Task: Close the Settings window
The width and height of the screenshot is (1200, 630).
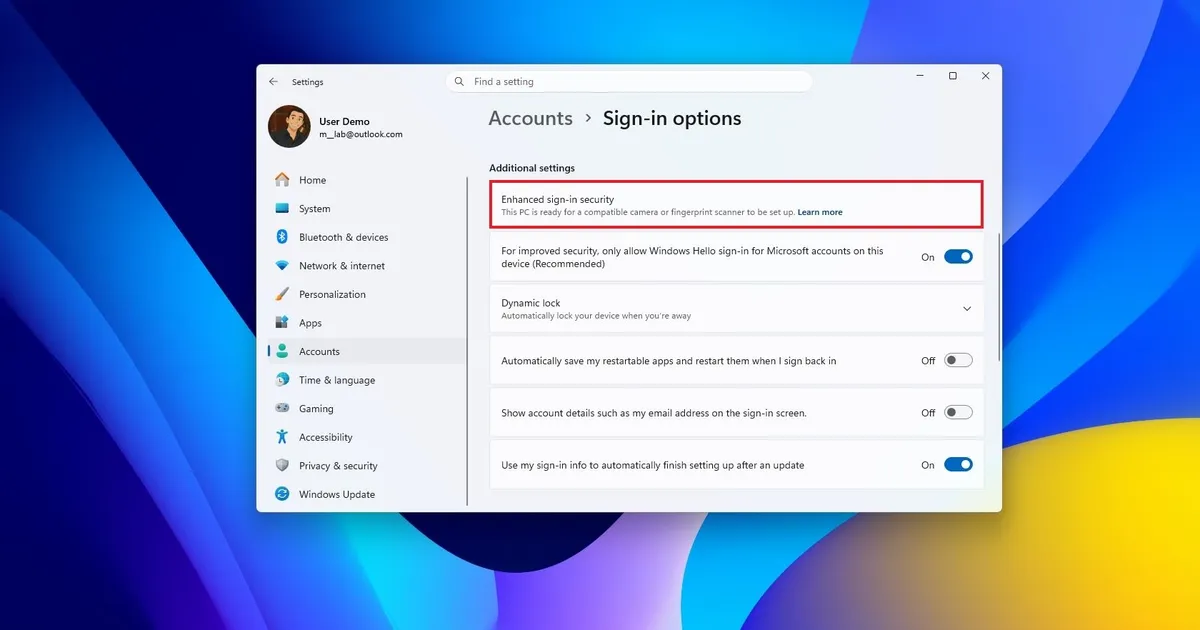Action: pos(985,76)
